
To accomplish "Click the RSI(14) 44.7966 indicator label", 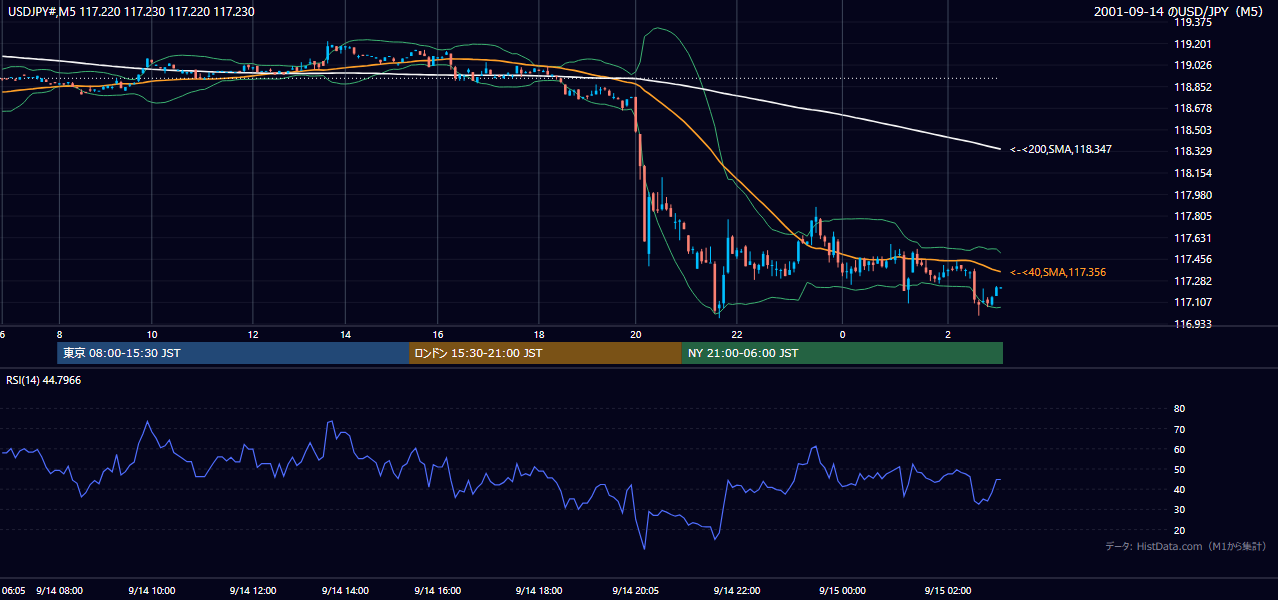I will (44, 380).
